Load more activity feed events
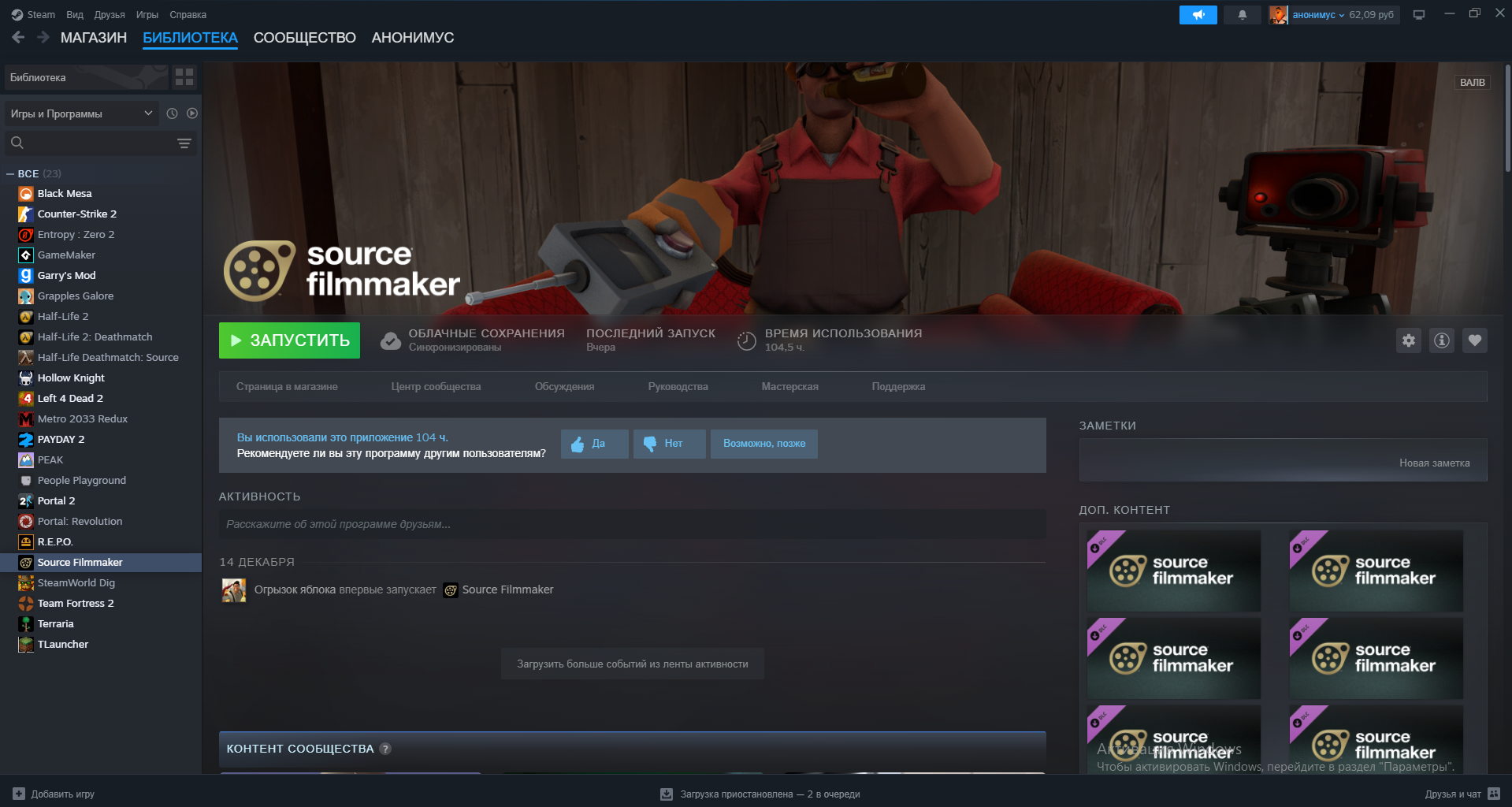 pos(633,664)
